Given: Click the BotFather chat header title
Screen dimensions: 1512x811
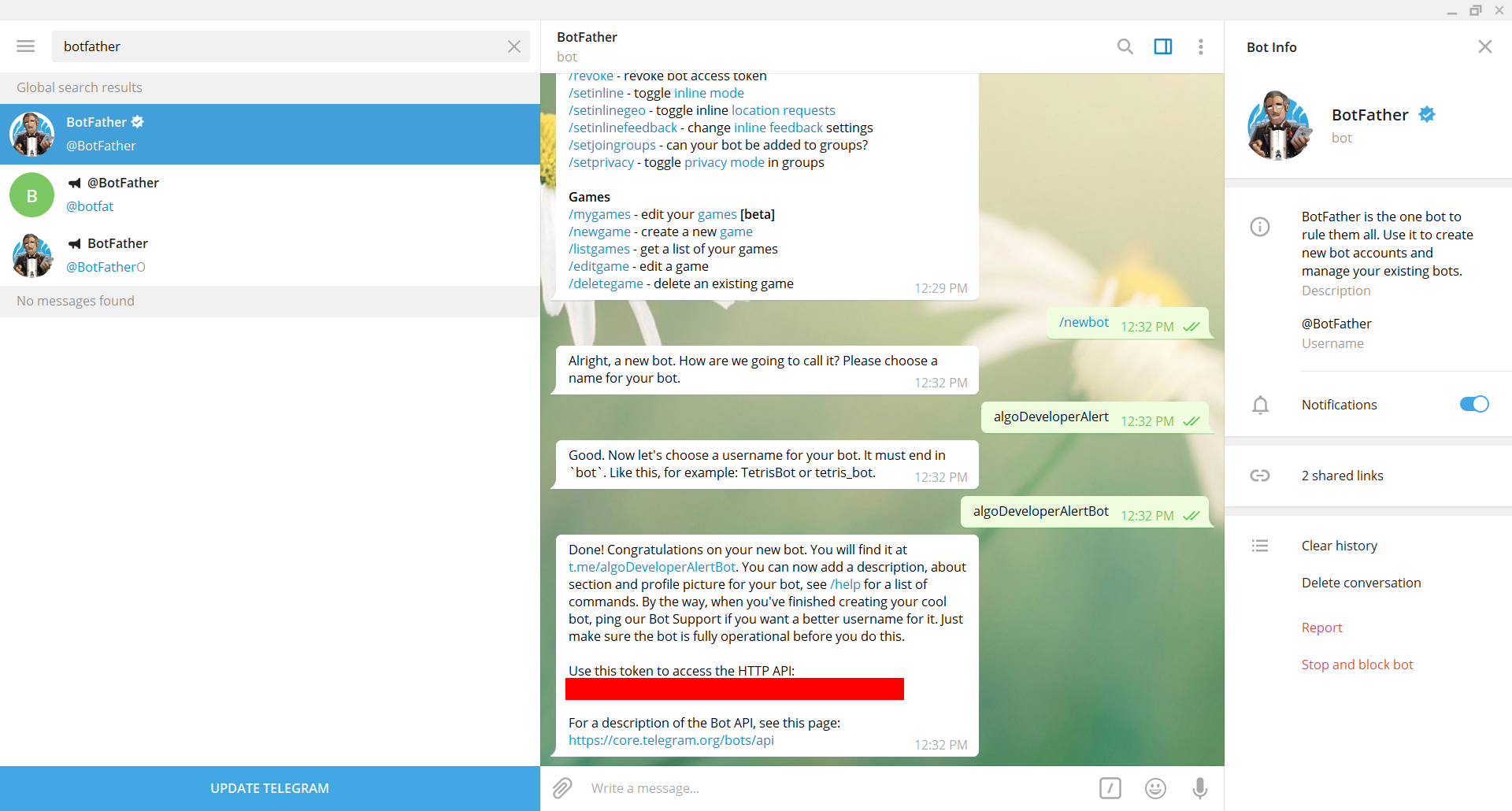Looking at the screenshot, I should (587, 37).
